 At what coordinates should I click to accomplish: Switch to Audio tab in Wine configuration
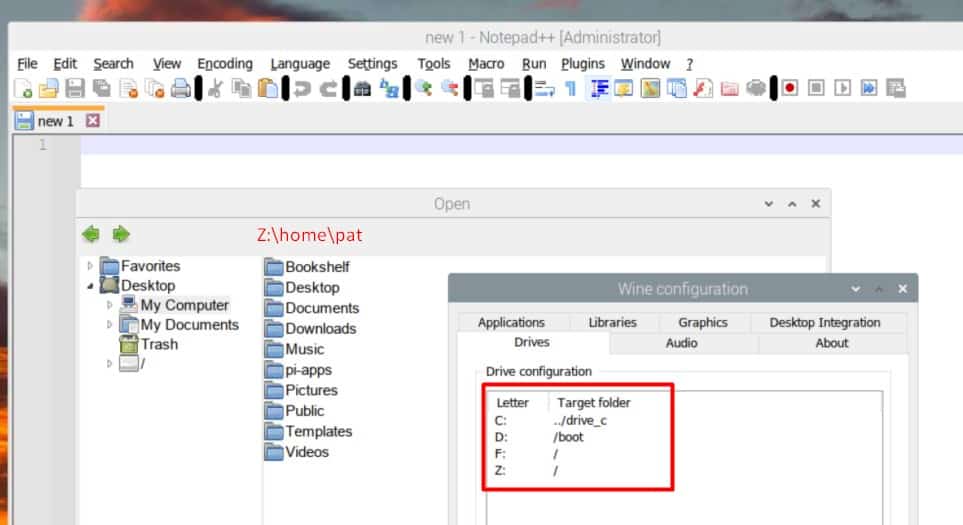(x=682, y=343)
